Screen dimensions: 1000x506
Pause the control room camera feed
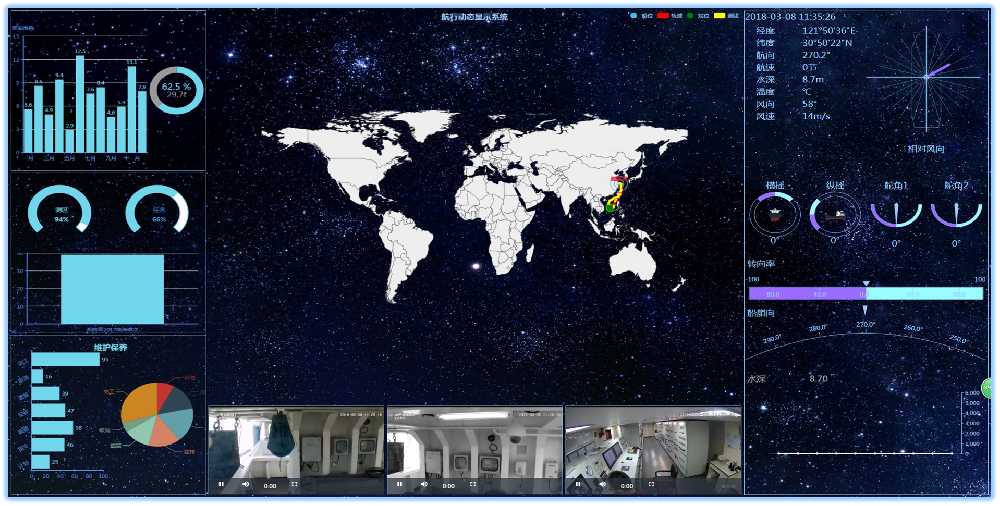[578, 484]
